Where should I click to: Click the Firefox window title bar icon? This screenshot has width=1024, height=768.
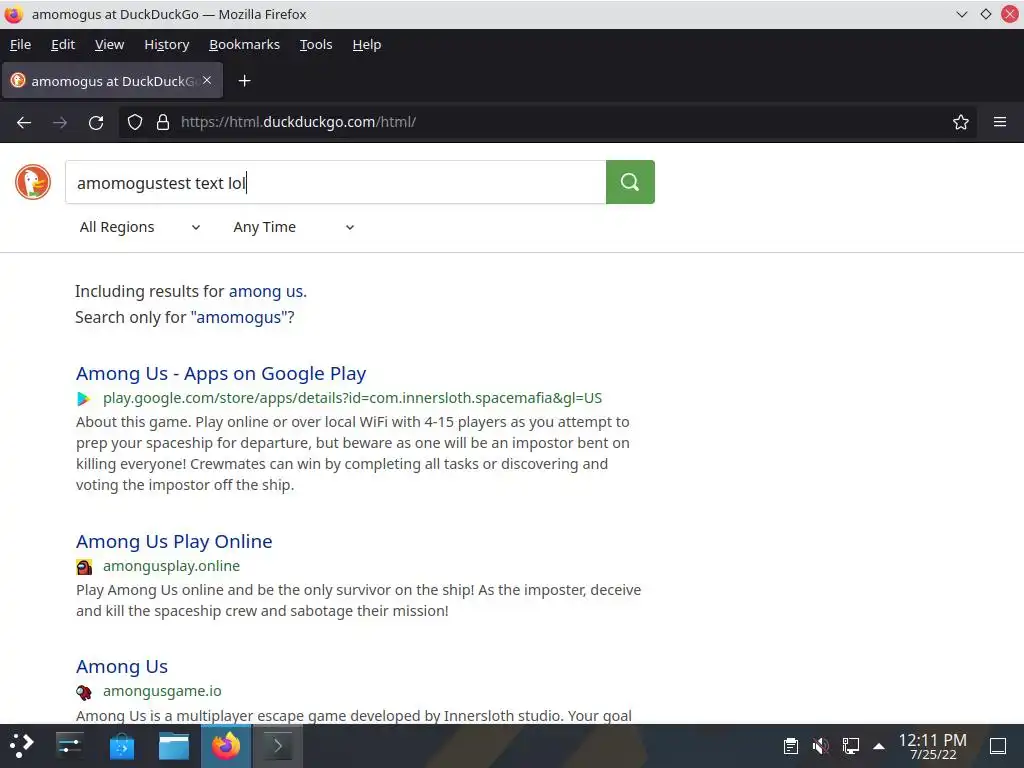pyautogui.click(x=13, y=14)
